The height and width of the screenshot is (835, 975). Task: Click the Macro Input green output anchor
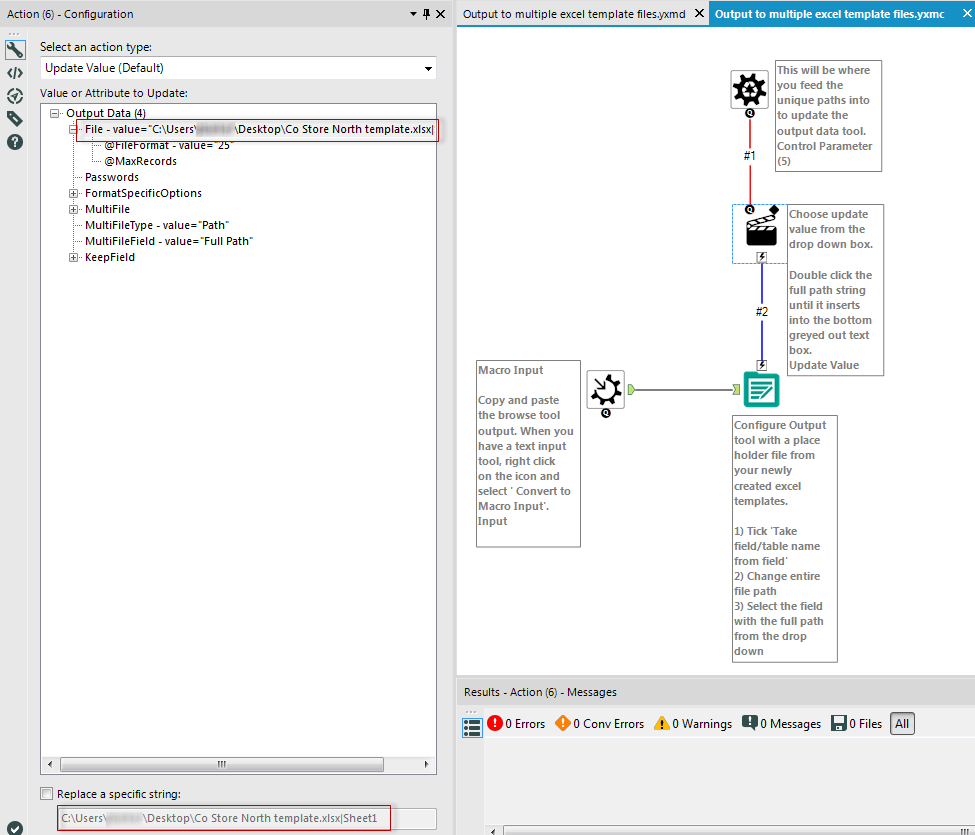631,390
